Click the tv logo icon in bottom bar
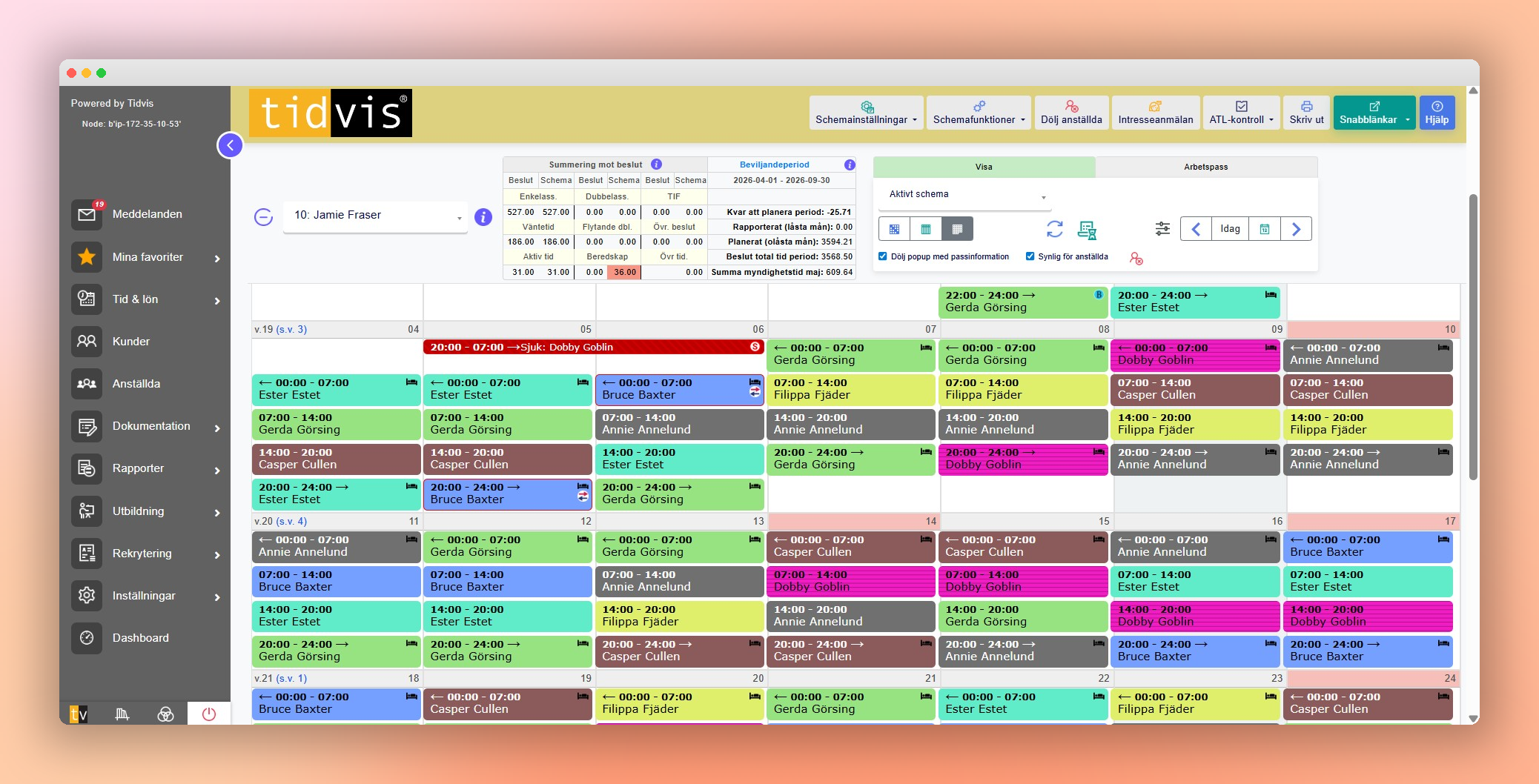The width and height of the screenshot is (1539, 784). pyautogui.click(x=79, y=714)
